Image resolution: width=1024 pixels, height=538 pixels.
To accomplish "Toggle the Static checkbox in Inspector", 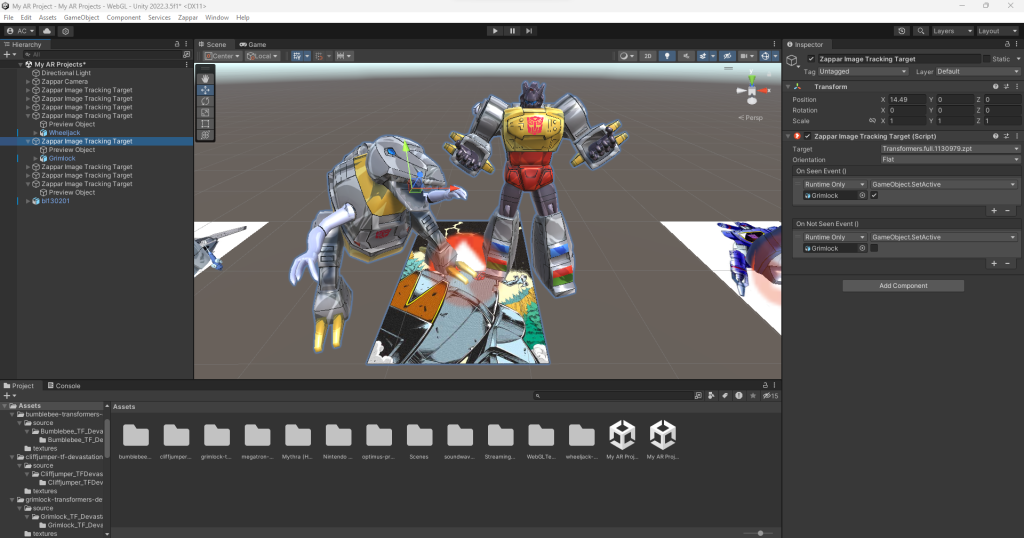I will click(988, 59).
